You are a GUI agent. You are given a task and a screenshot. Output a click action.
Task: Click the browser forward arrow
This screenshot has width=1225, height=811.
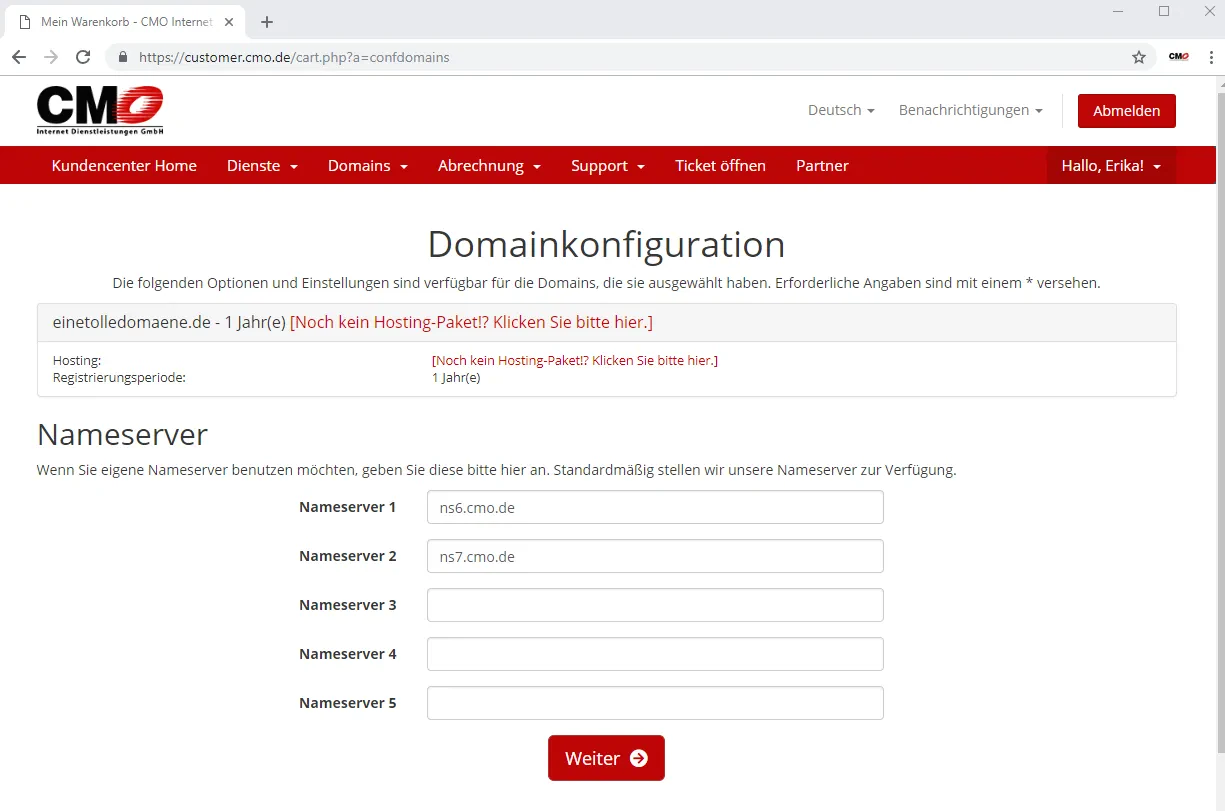click(51, 57)
